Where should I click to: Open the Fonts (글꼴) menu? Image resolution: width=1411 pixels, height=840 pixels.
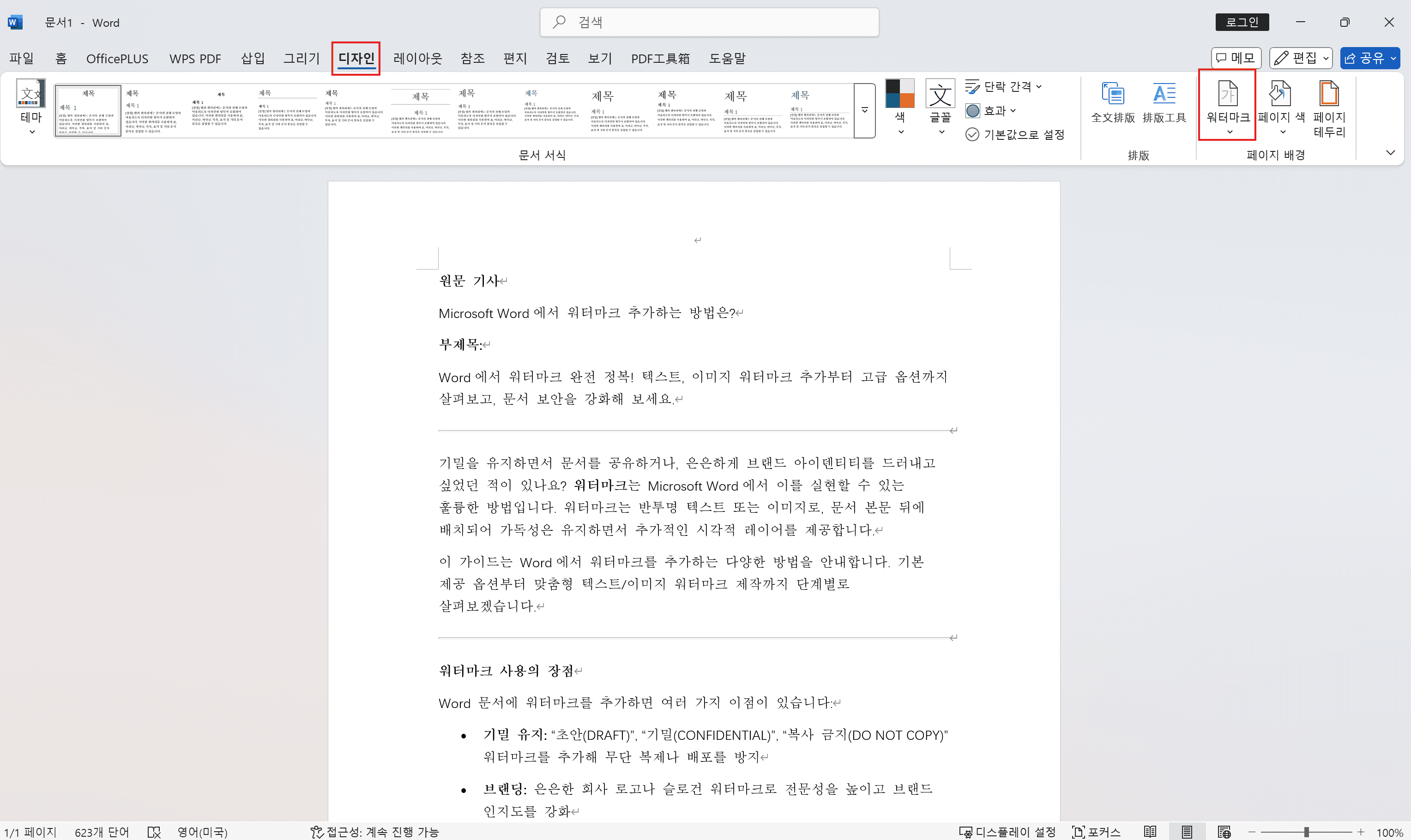tap(941, 108)
